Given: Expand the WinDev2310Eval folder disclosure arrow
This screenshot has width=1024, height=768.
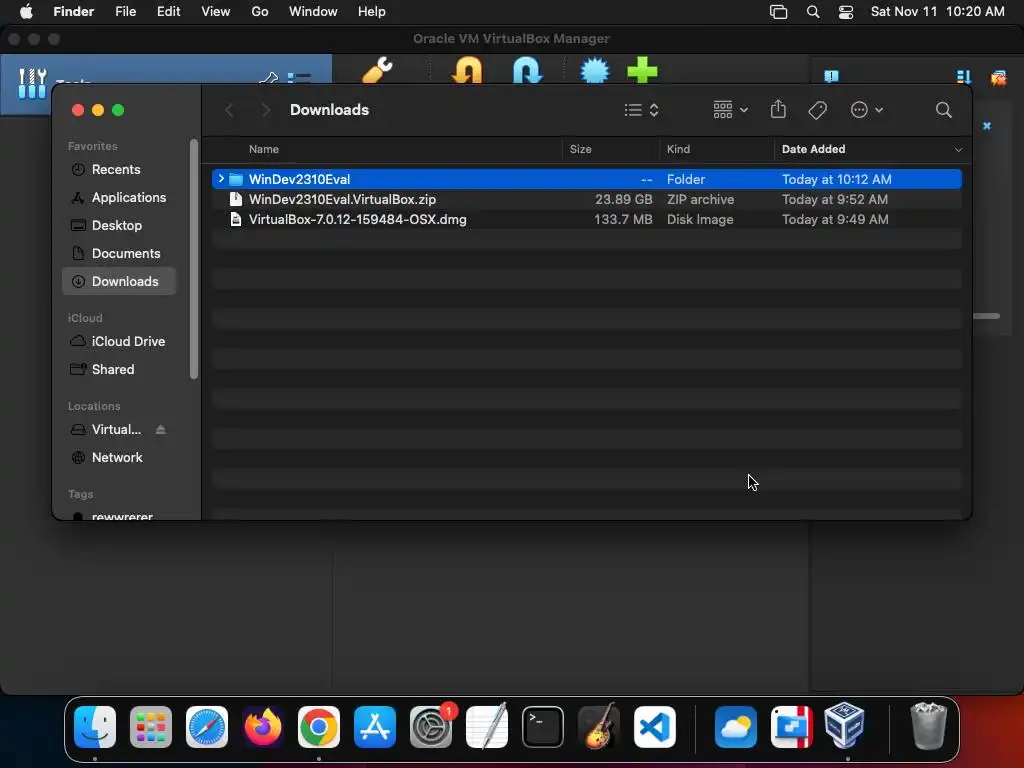Looking at the screenshot, I should [221, 179].
